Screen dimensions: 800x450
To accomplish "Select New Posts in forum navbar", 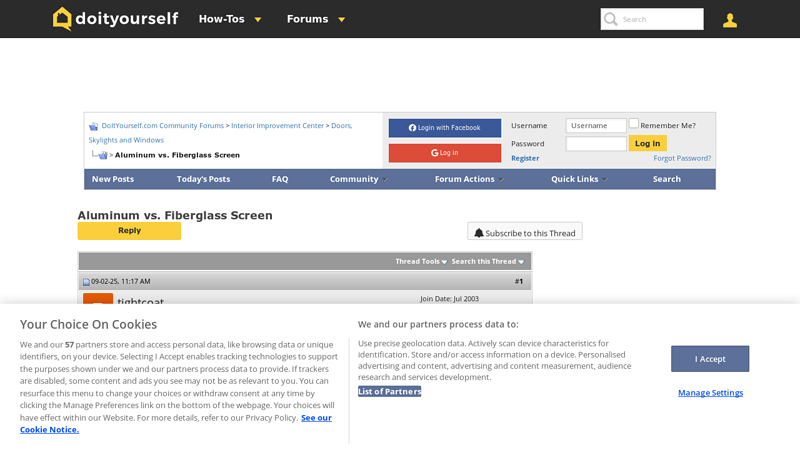I will tap(113, 179).
